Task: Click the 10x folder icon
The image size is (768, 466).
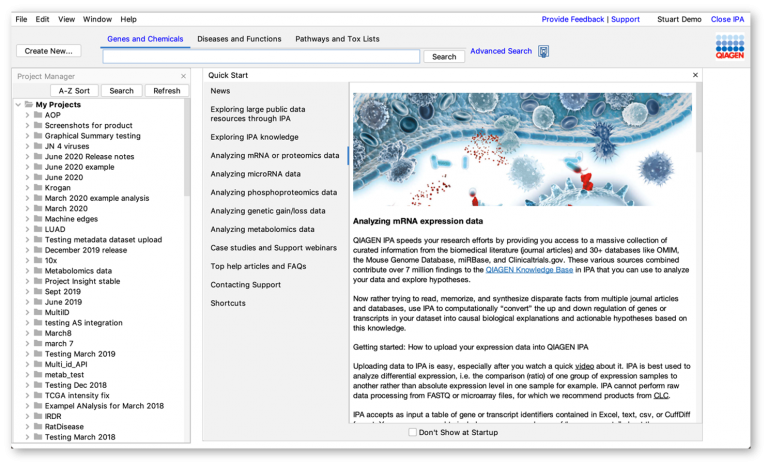Action: pos(38,260)
